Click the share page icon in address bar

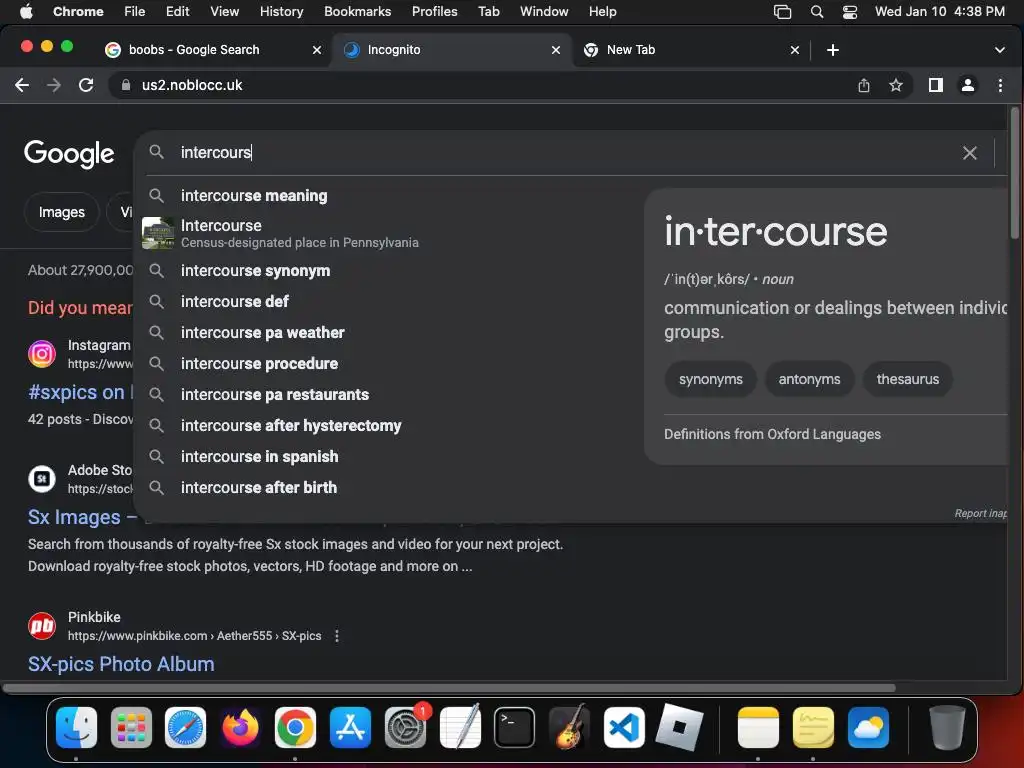863,85
